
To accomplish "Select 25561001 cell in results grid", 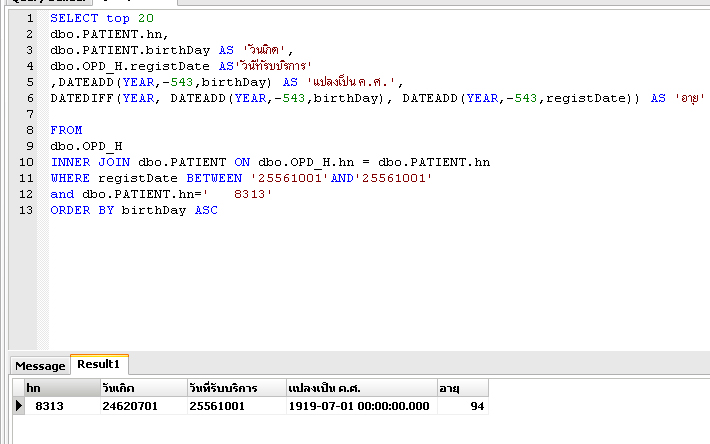I will (x=237, y=406).
